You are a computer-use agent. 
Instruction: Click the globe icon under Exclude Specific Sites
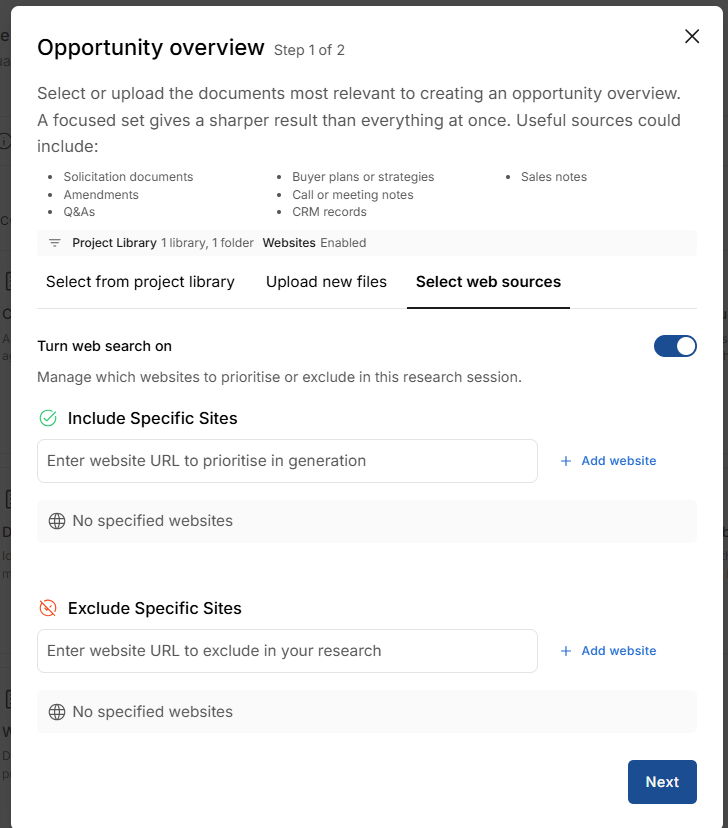coord(57,712)
